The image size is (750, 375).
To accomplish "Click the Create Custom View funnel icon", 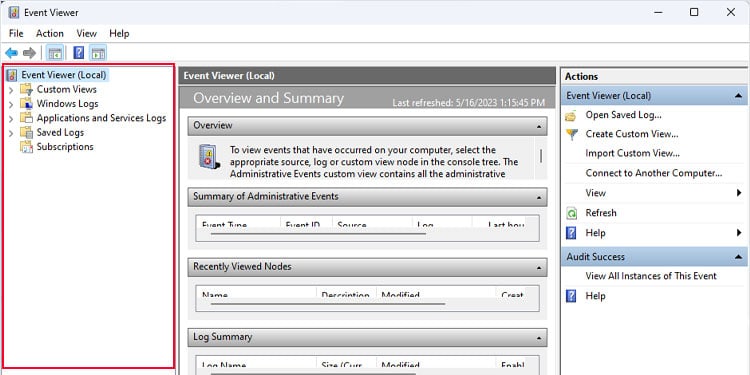I will click(572, 134).
